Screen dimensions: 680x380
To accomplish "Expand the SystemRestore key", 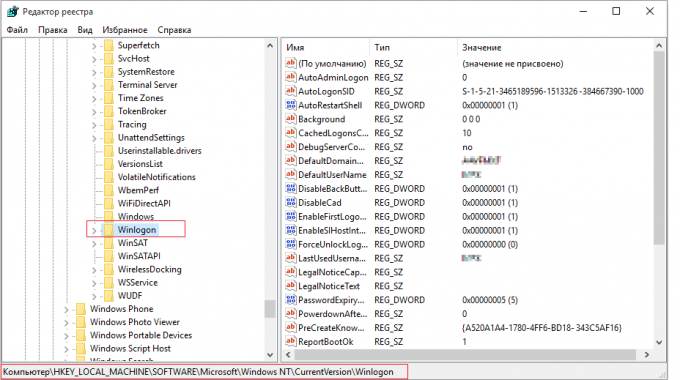I will (x=94, y=72).
